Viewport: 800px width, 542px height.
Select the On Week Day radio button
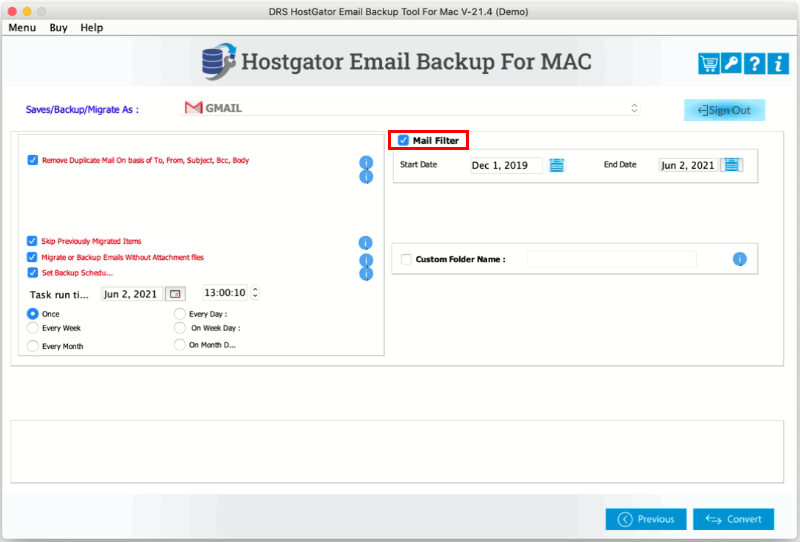coord(180,328)
